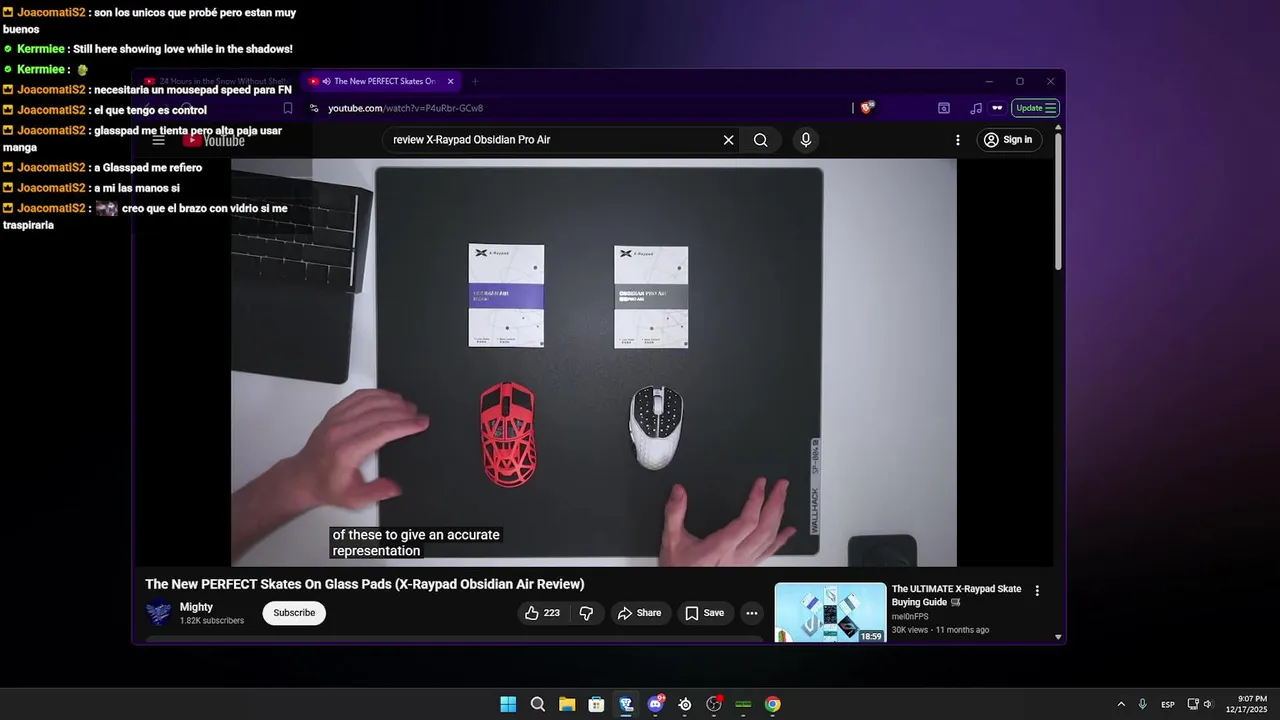Open Windows Start menu

pos(508,704)
